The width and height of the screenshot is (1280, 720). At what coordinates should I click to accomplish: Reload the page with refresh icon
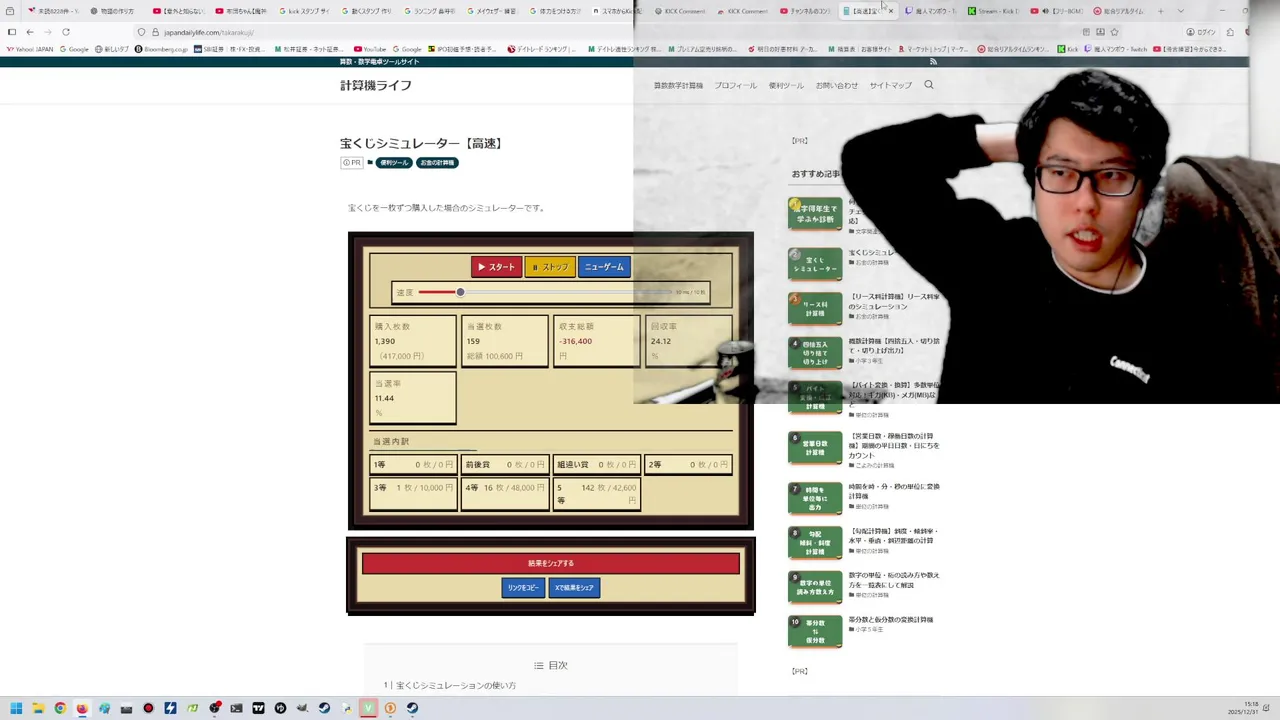point(66,32)
